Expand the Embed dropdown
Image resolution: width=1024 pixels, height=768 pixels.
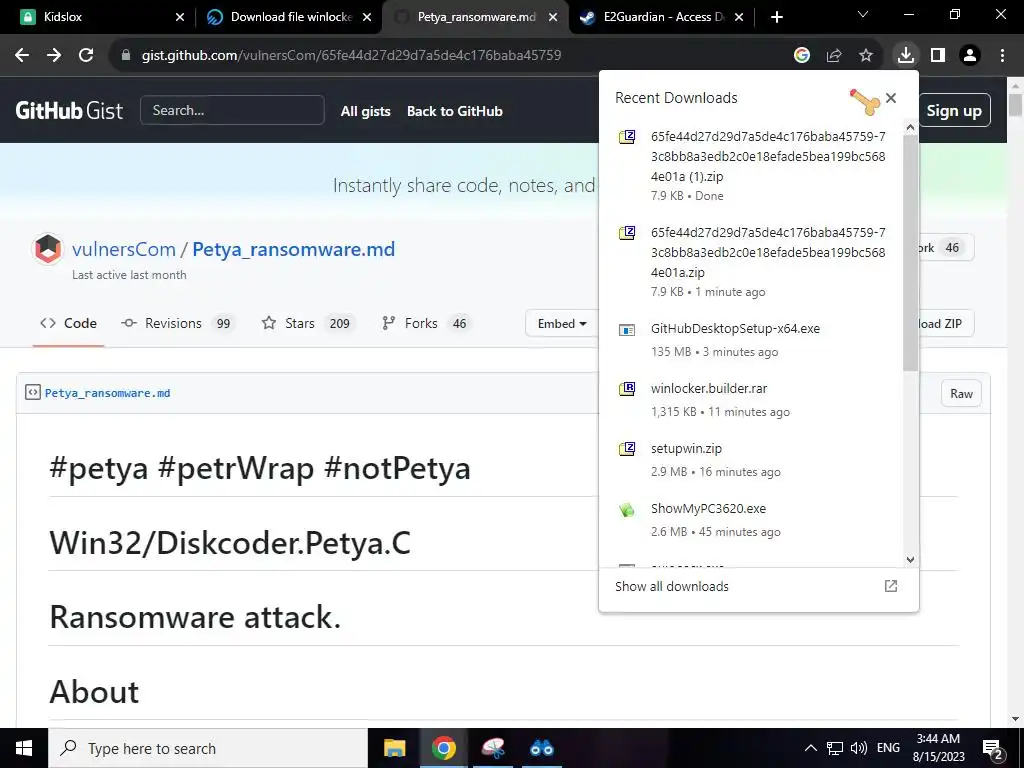point(562,323)
